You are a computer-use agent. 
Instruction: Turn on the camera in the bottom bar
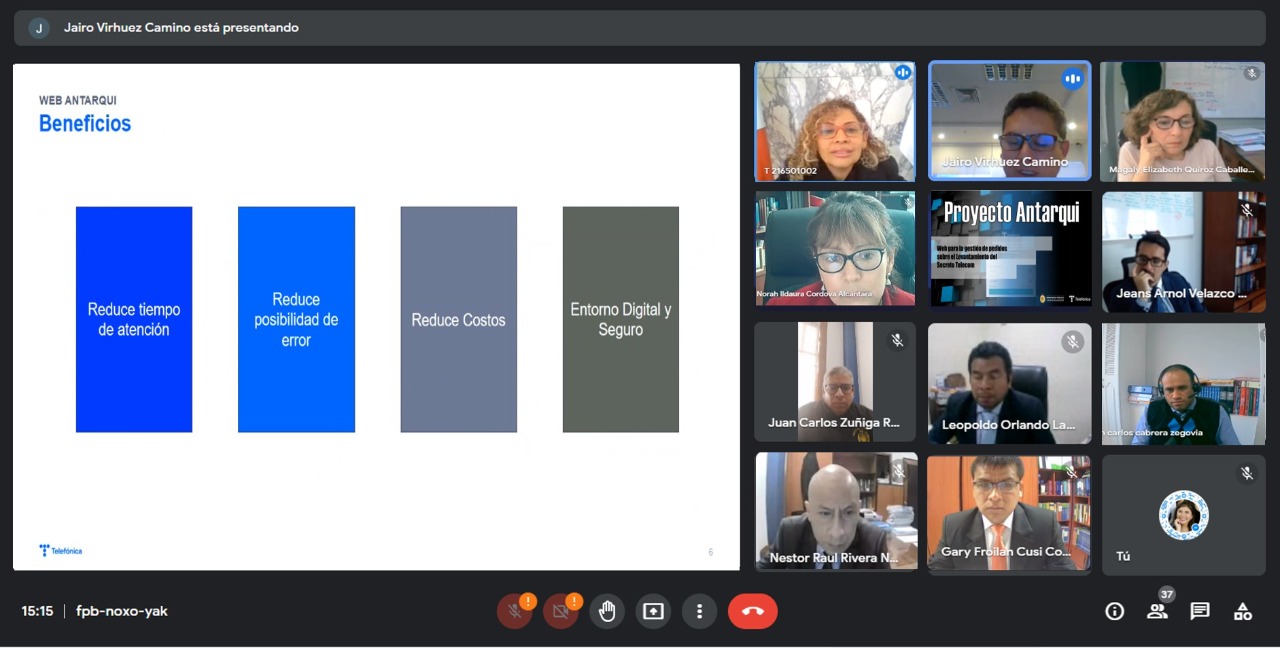560,611
